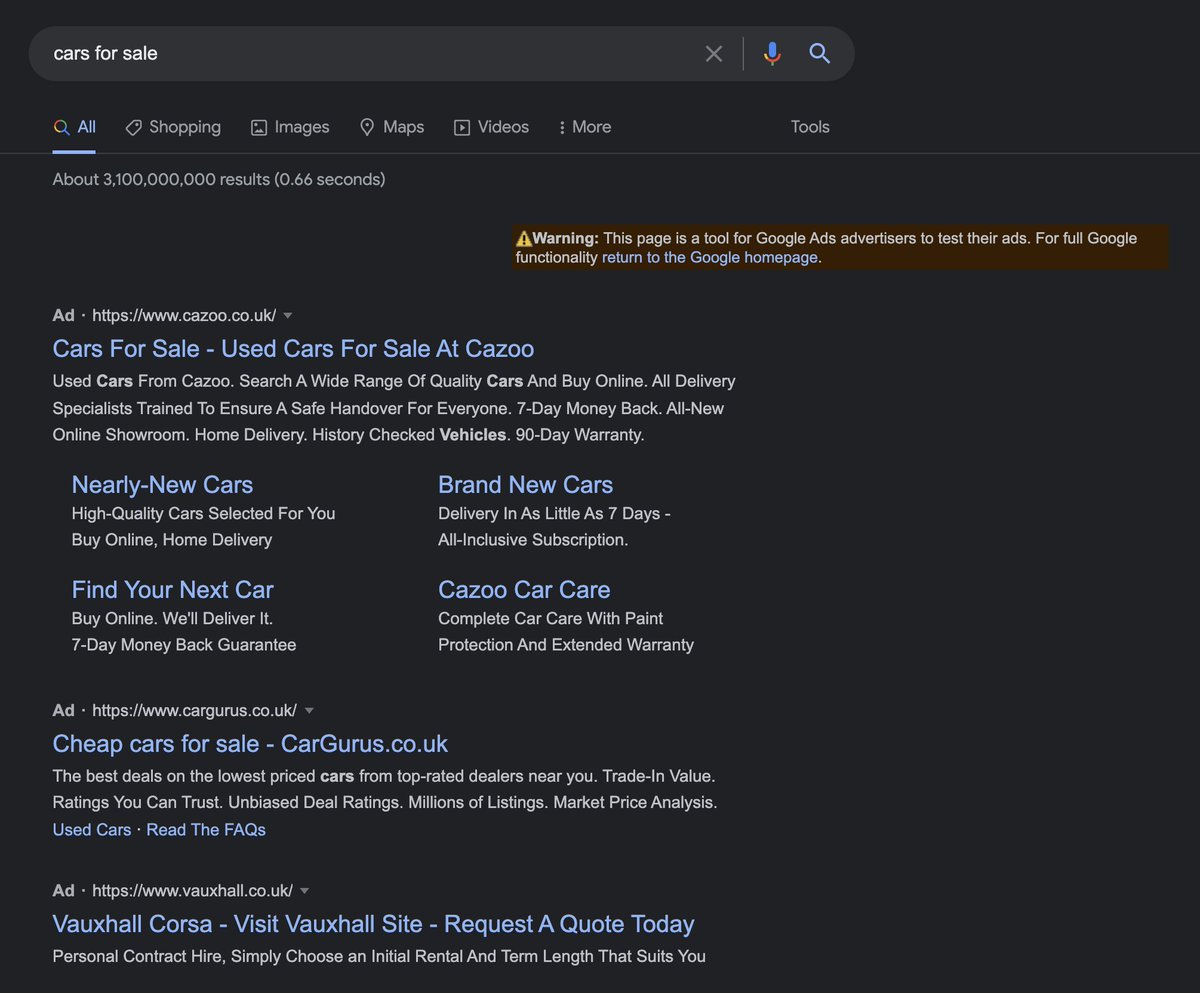Click the All tab magnifier icon
The width and height of the screenshot is (1200, 993).
[61, 127]
